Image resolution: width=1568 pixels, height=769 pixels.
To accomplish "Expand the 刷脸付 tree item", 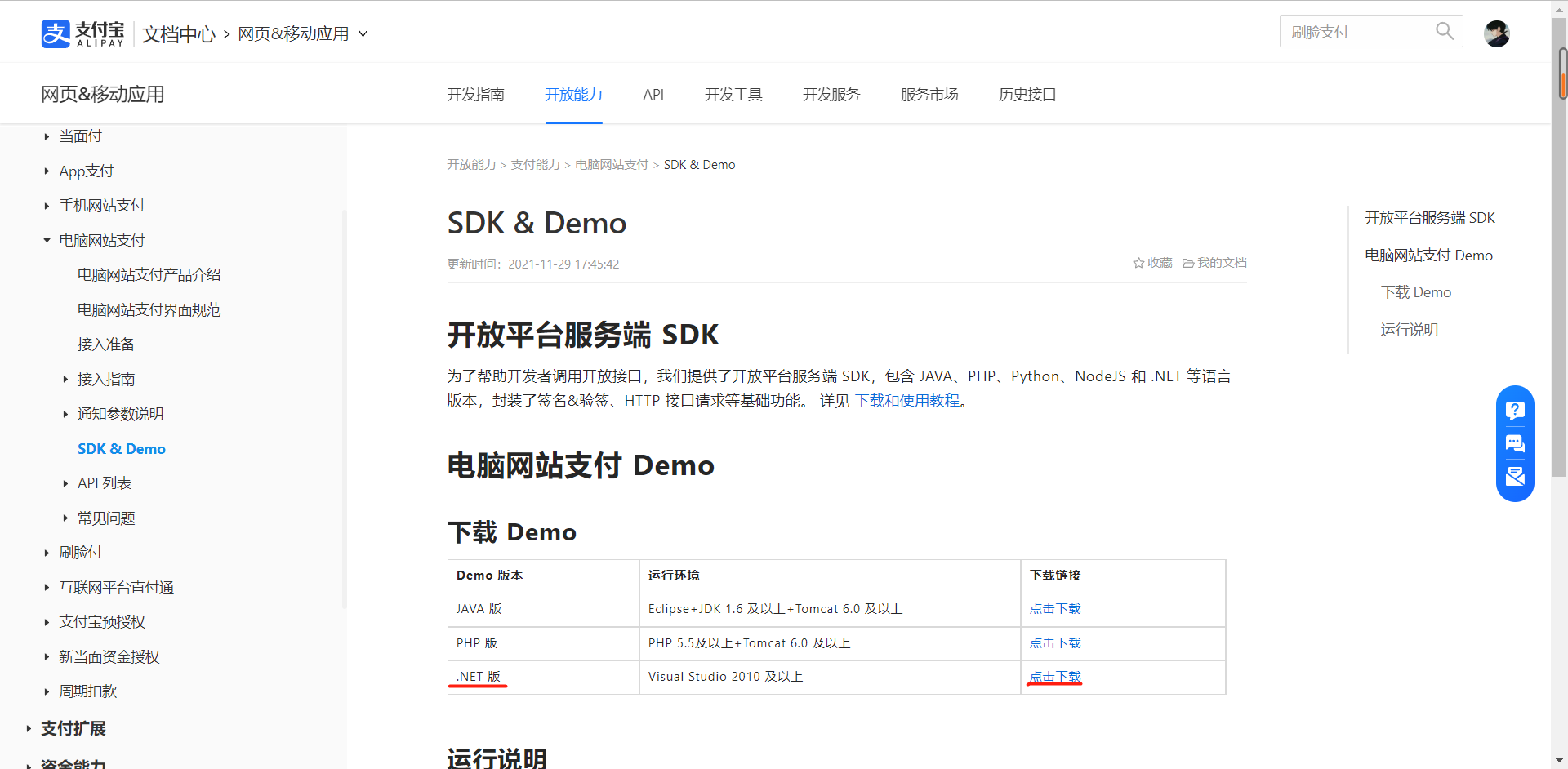I will (47, 553).
